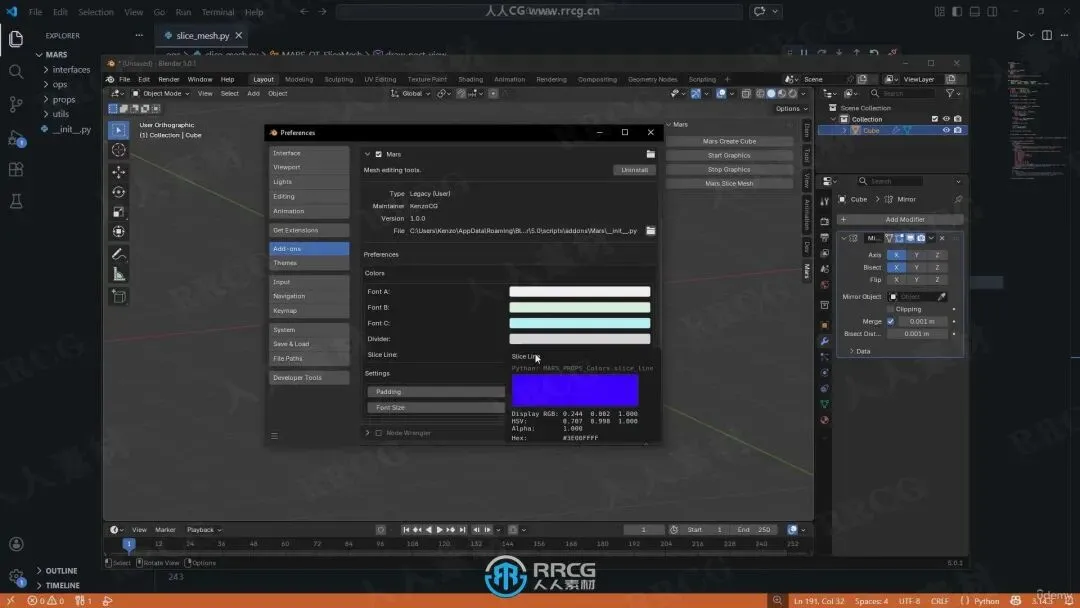Toggle Node Wrangler addon checkbox
The height and width of the screenshot is (608, 1080).
point(378,433)
